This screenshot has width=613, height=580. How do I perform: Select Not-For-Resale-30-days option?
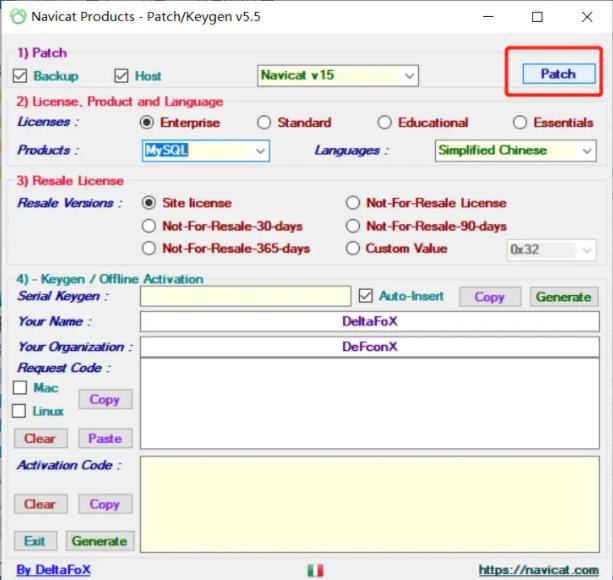coord(149,226)
